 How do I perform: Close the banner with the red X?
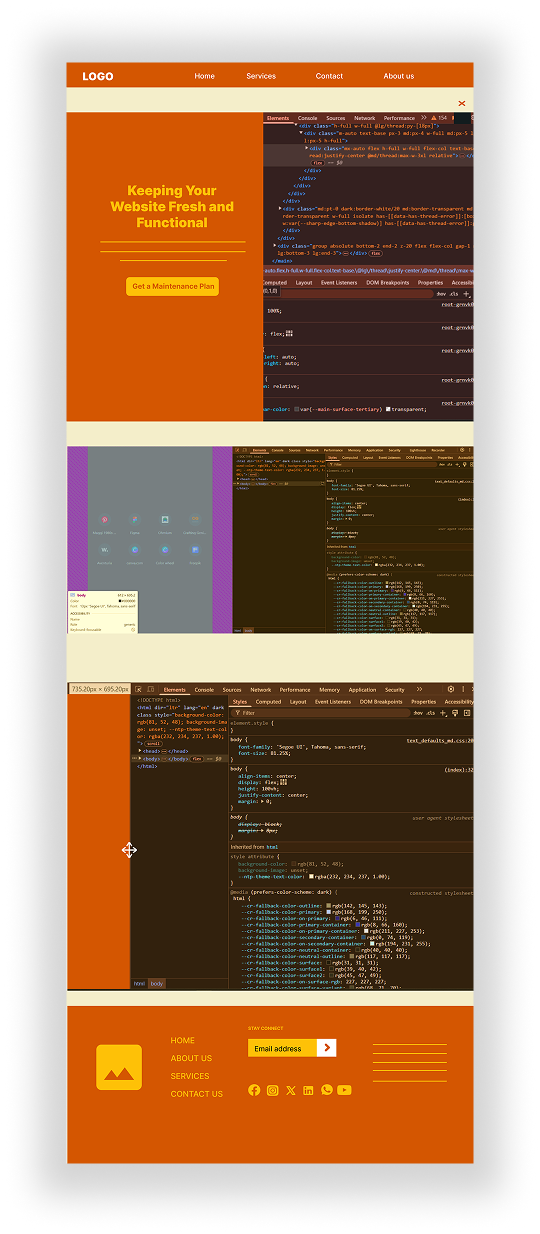tap(461, 103)
